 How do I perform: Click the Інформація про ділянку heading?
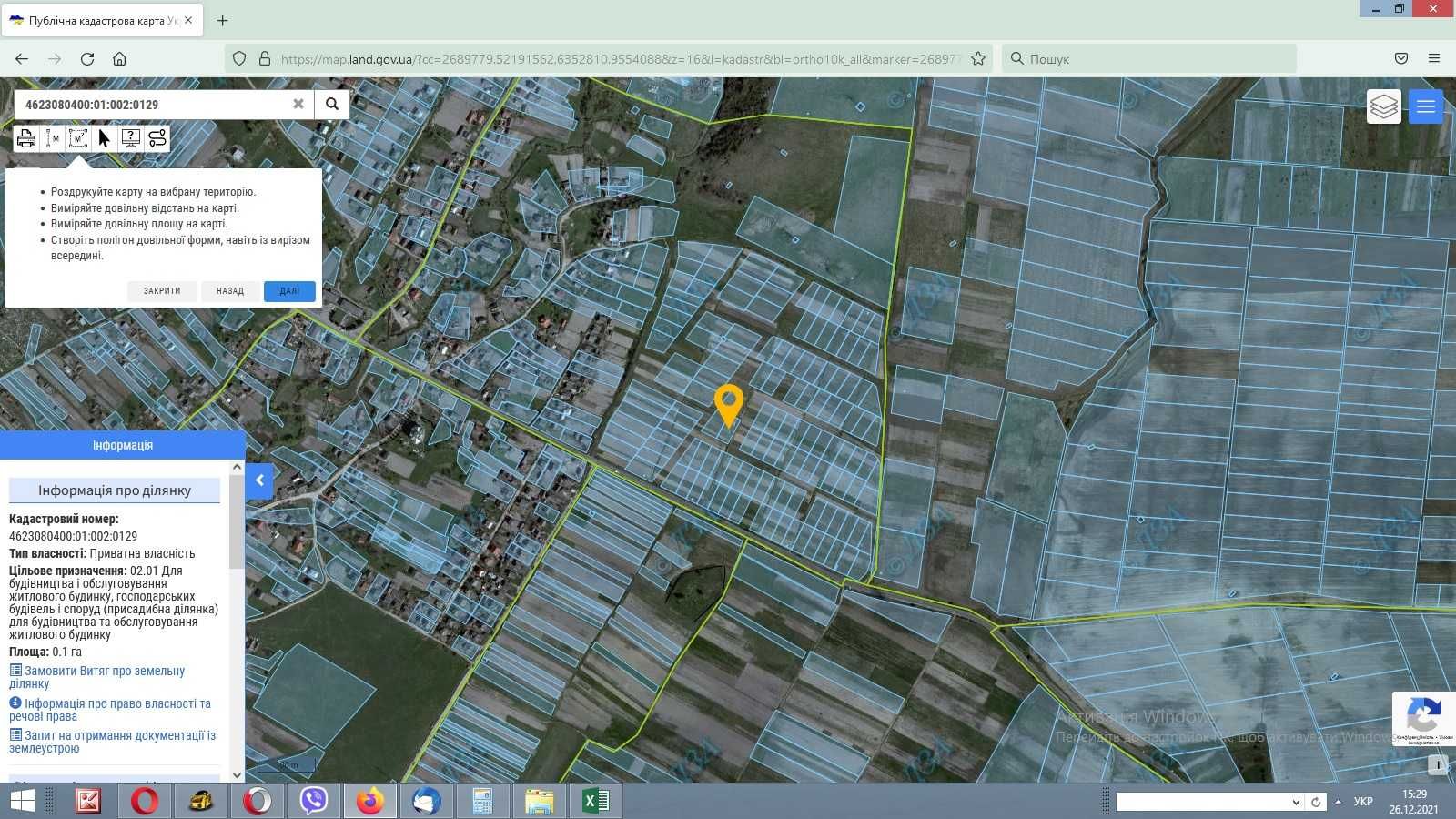115,490
